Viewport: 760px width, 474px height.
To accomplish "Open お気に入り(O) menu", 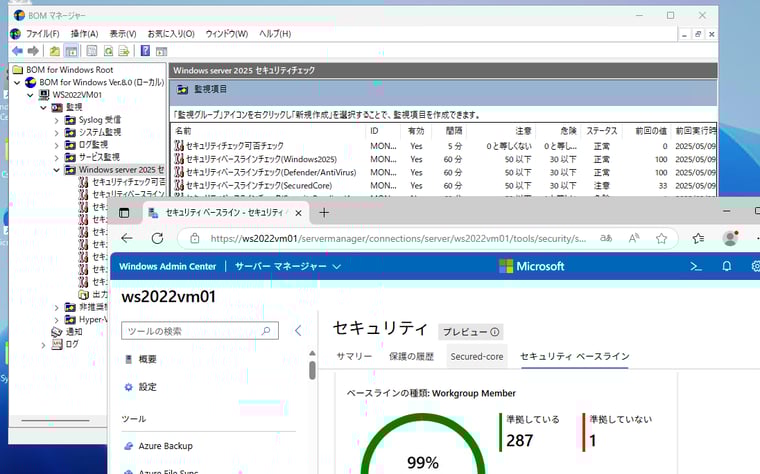I will coord(171,33).
